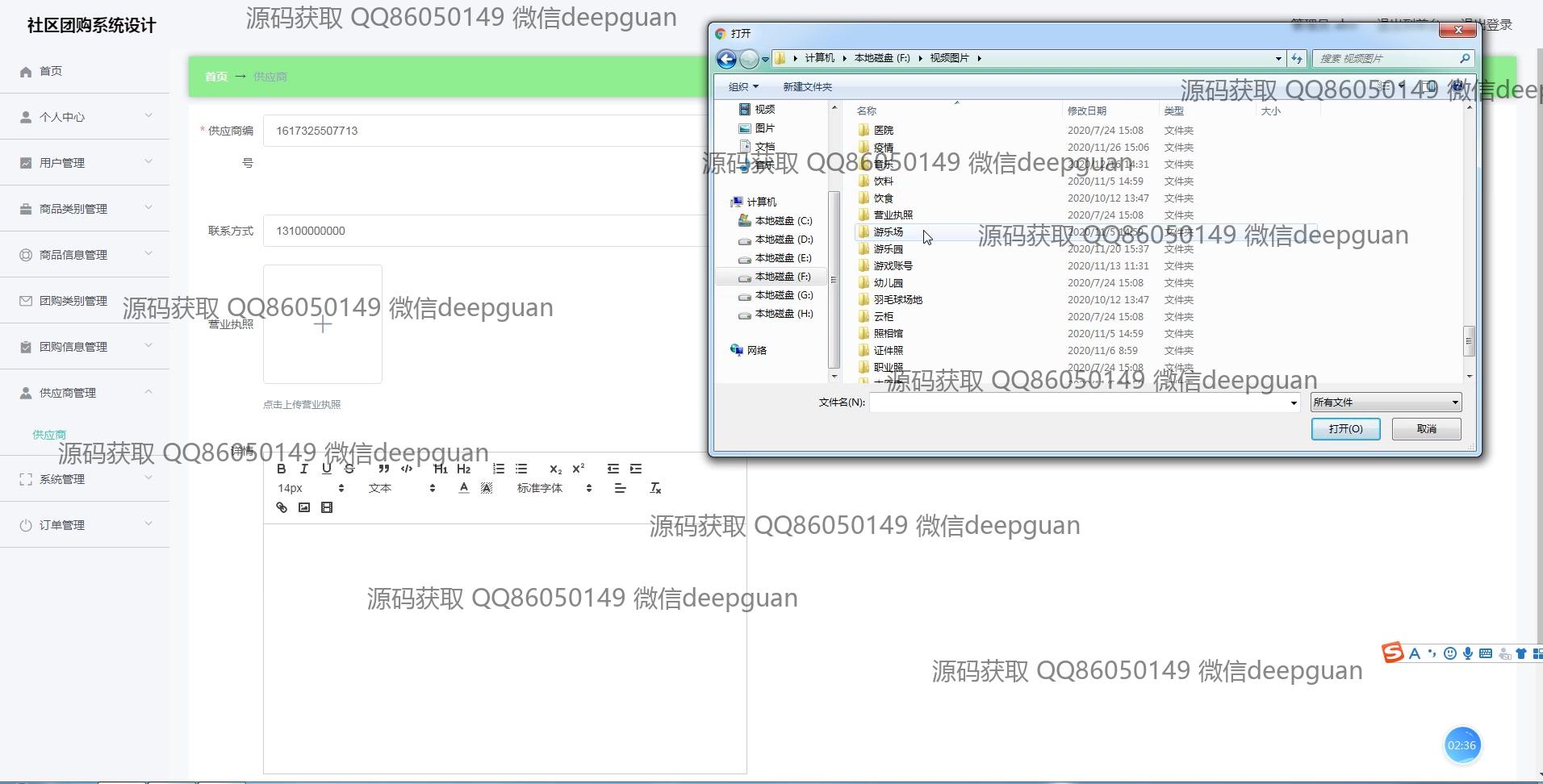Select the 供应商 submenu item
Image resolution: width=1543 pixels, height=784 pixels.
(49, 435)
